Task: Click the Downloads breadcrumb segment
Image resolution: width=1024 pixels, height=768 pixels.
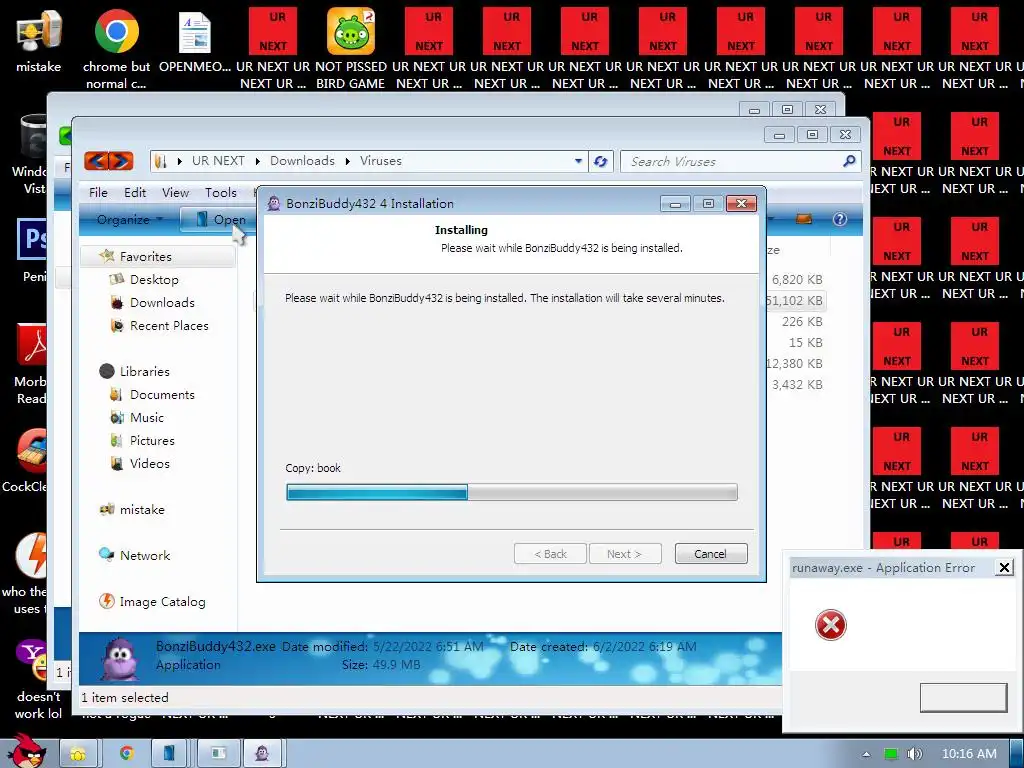Action: tap(302, 161)
